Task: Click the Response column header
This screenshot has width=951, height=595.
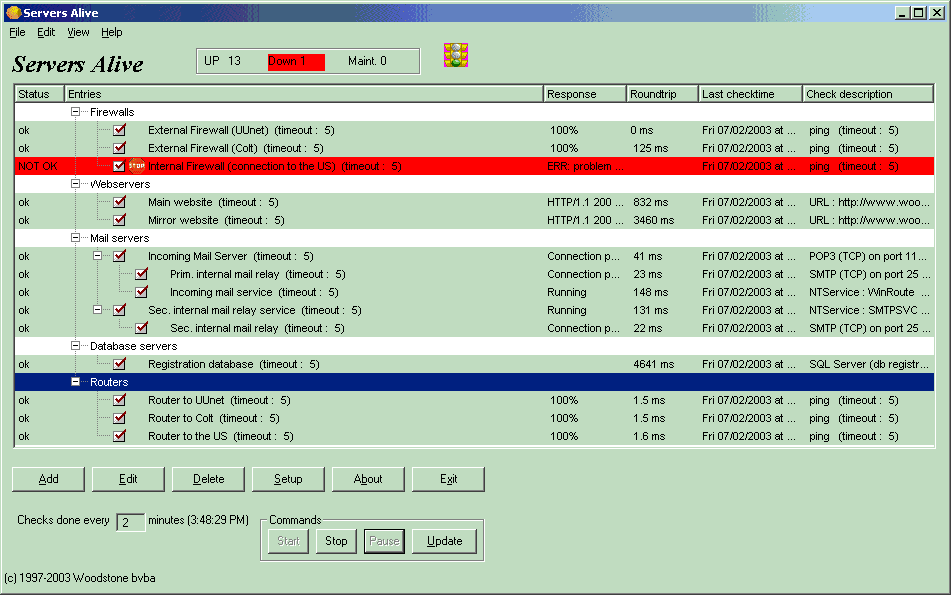Action: [585, 94]
